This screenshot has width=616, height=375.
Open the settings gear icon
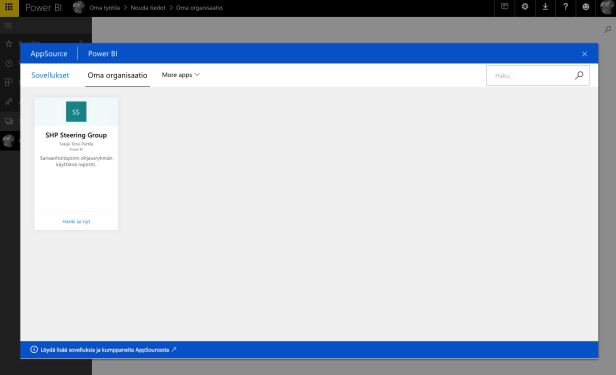point(525,7)
